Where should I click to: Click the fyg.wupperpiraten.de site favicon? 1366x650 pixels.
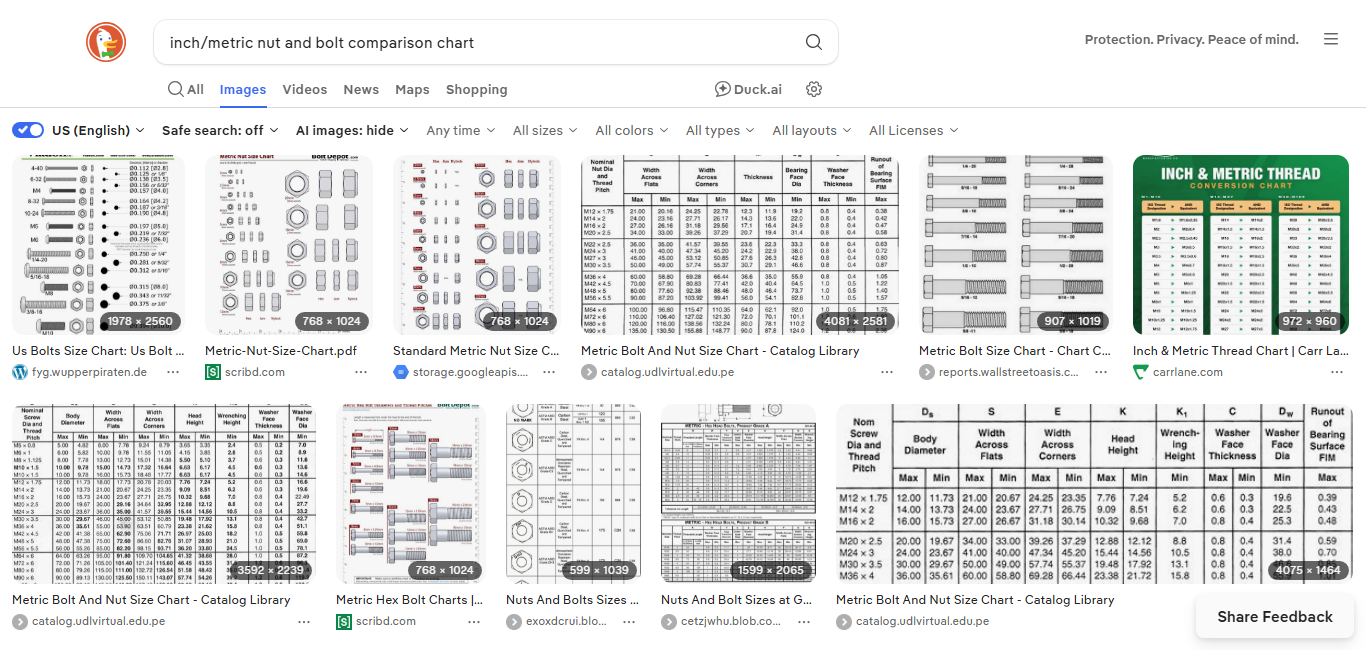coord(20,372)
